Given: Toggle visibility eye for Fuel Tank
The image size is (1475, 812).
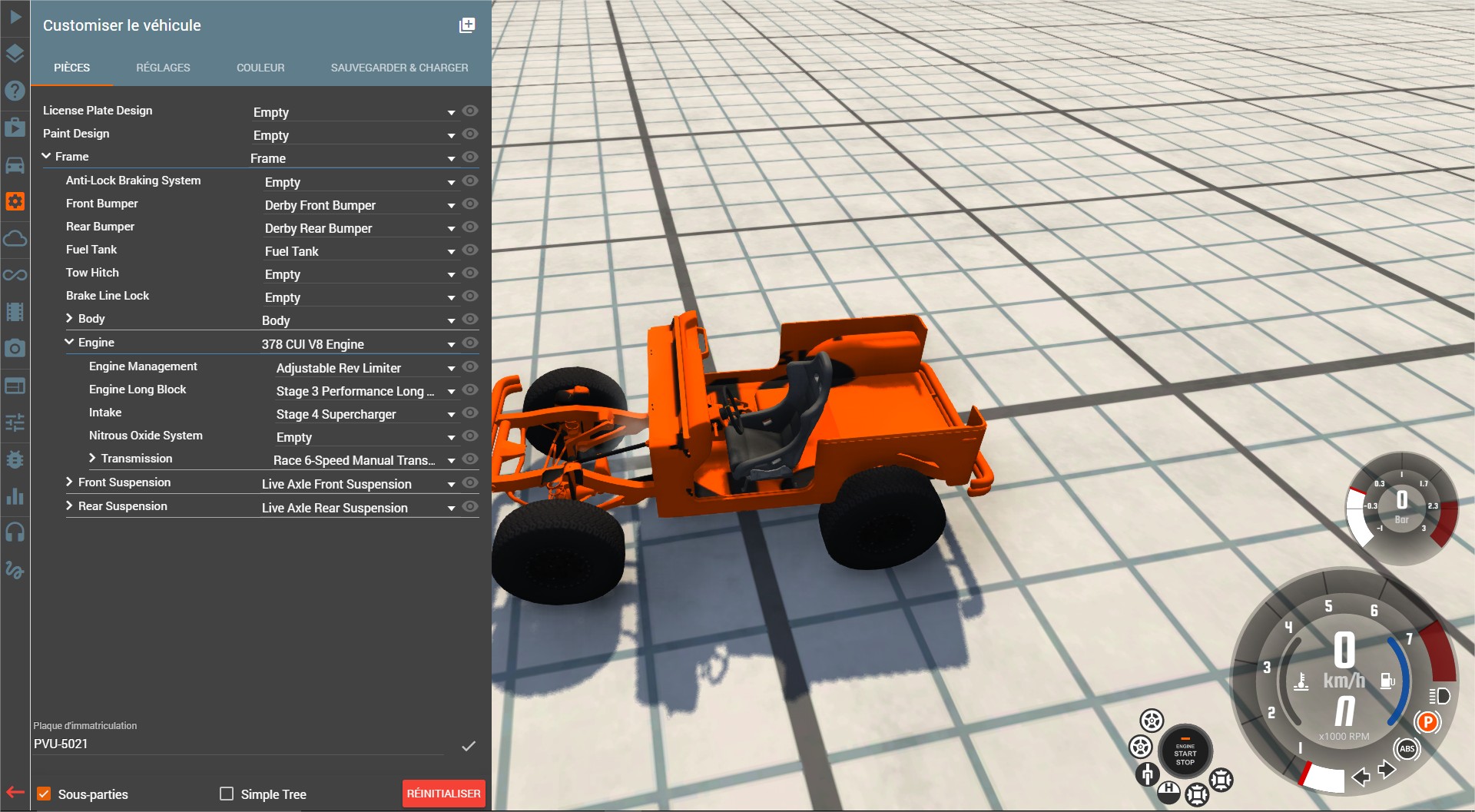Looking at the screenshot, I should 471,250.
